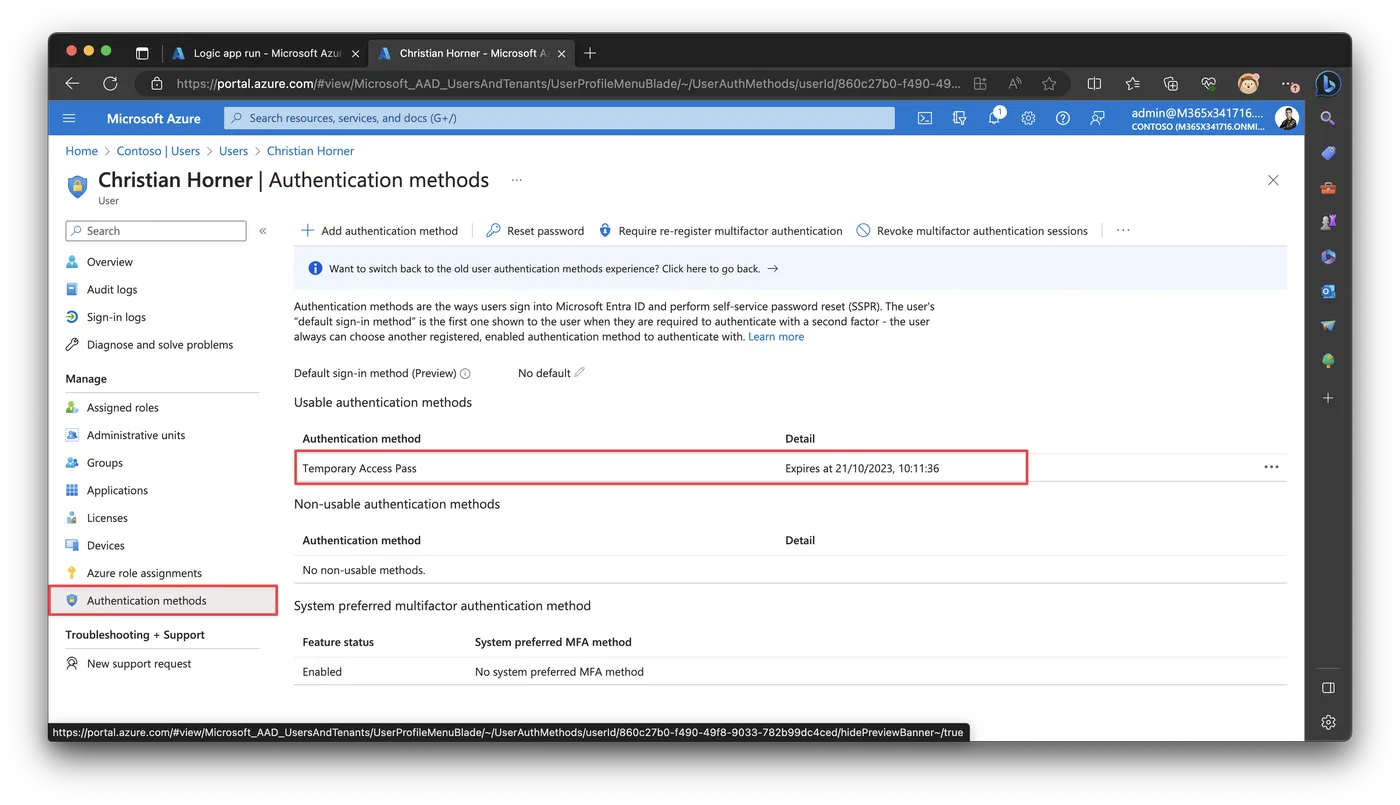Open Azure portal settings gear
1400x805 pixels.
click(1028, 118)
